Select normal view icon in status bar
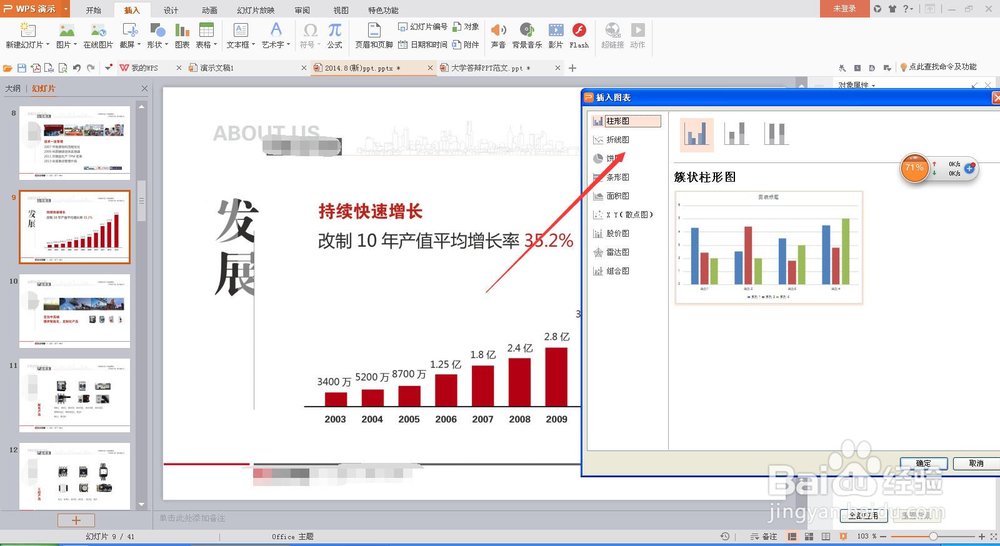 pos(792,536)
